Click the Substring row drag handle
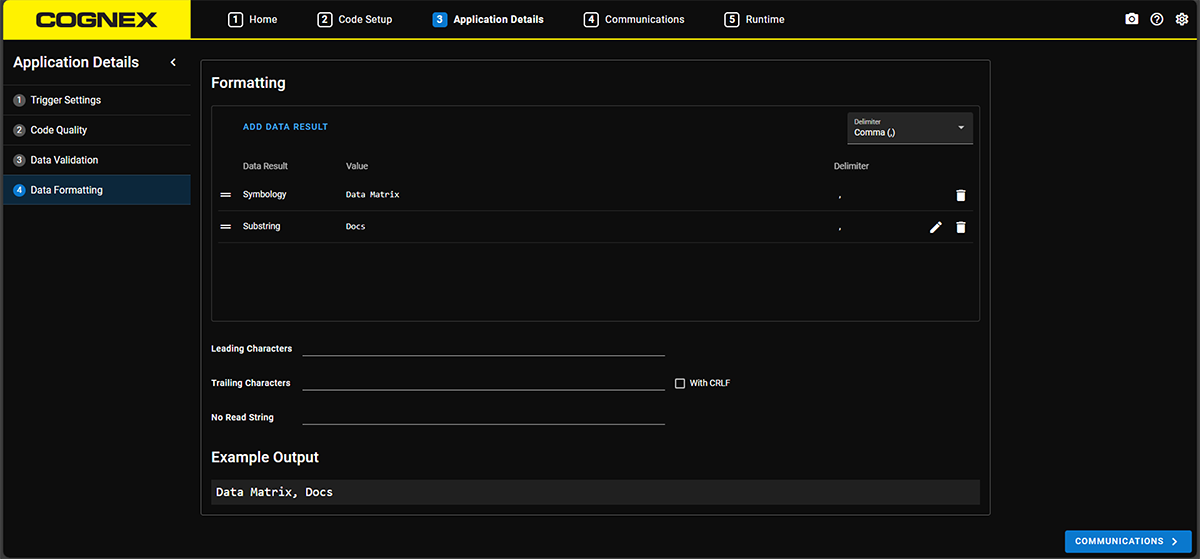Image resolution: width=1200 pixels, height=559 pixels. 226,227
